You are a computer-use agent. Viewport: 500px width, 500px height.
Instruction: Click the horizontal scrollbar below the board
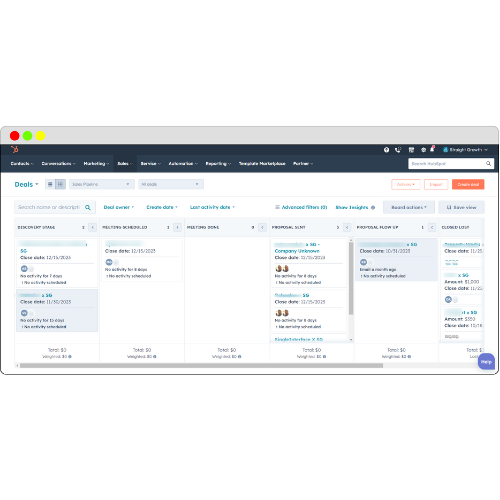(x=201, y=366)
